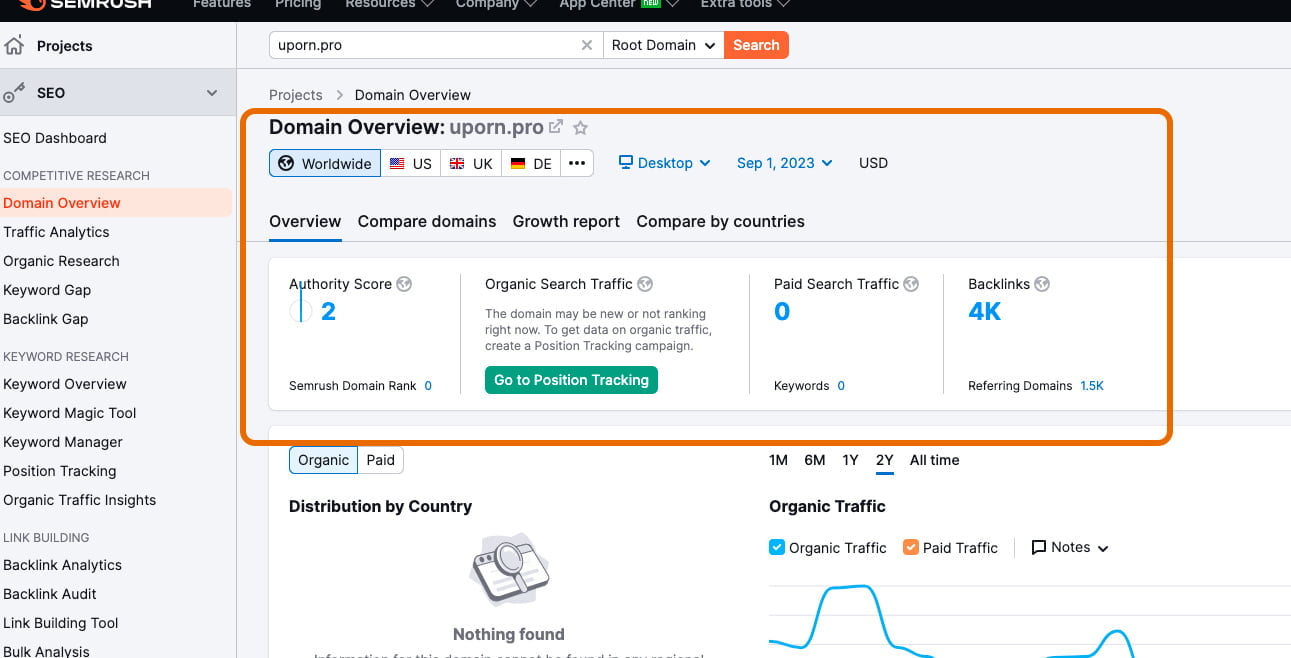Viewport: 1291px width, 658px height.
Task: Toggle Paid Traffic checkbox
Action: pos(911,547)
